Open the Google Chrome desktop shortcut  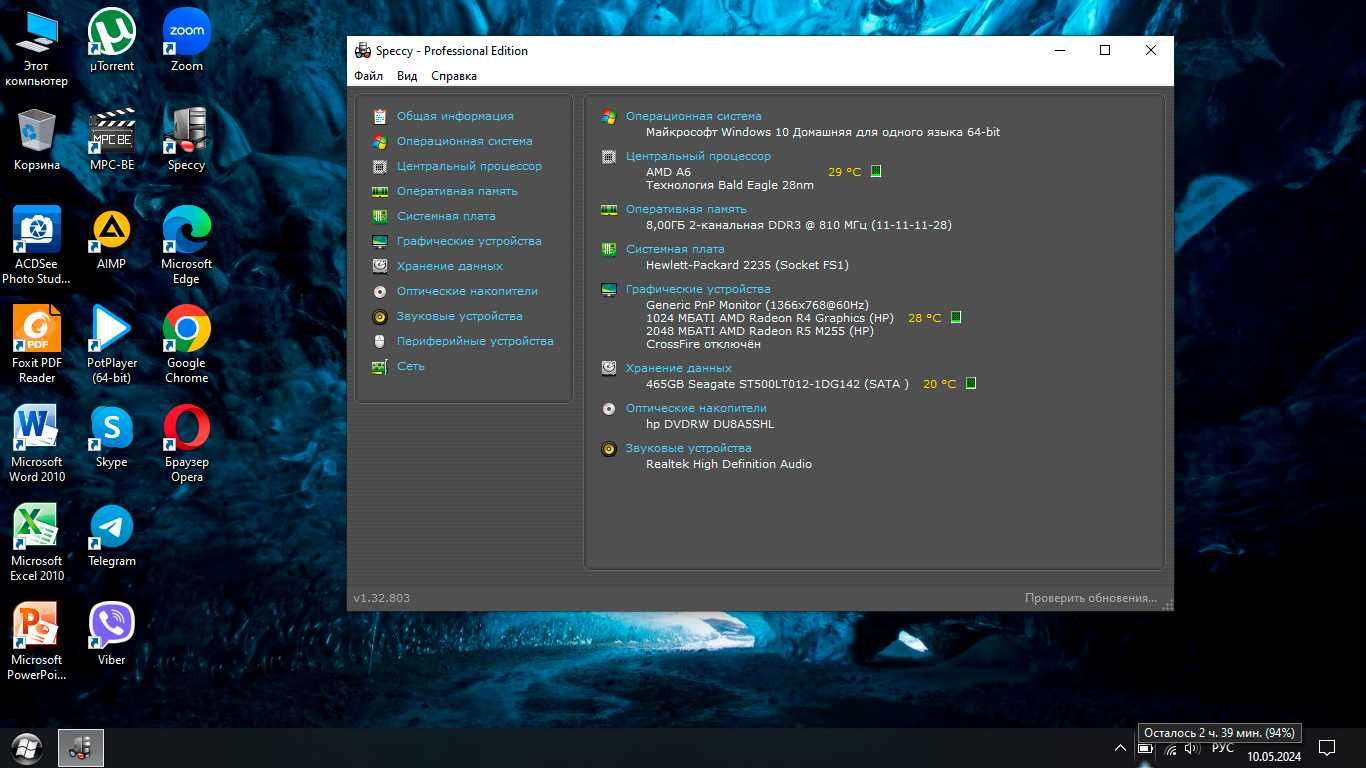point(186,344)
